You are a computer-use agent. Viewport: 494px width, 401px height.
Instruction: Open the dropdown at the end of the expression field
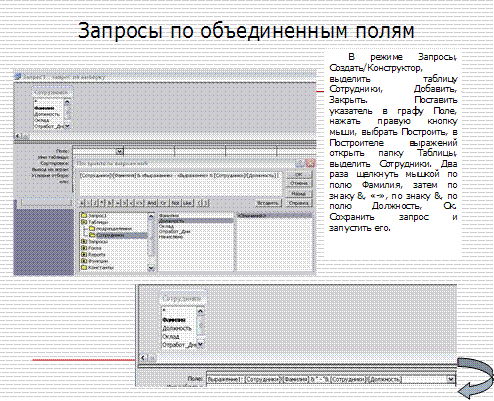click(x=451, y=379)
